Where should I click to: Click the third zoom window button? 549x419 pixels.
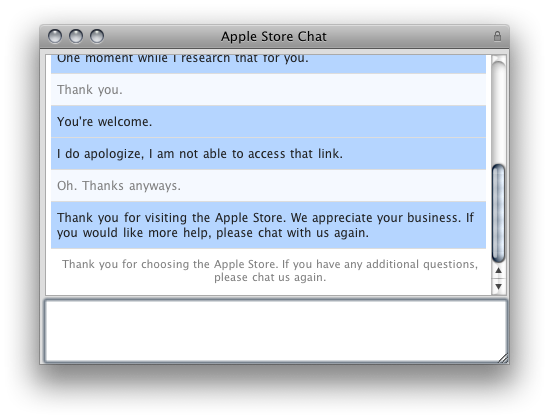pos(97,36)
